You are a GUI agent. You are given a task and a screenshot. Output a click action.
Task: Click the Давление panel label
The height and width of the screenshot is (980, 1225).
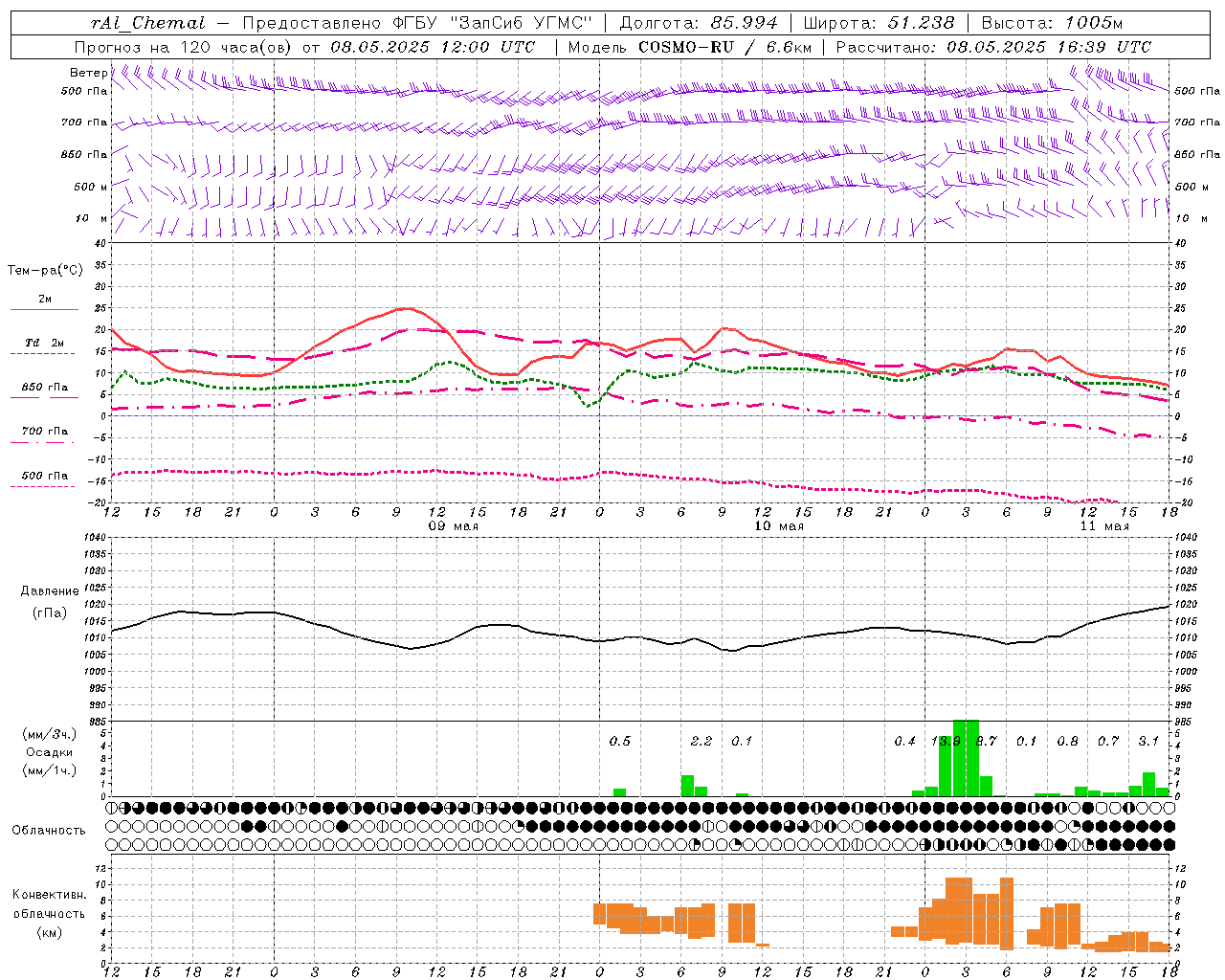(x=50, y=591)
